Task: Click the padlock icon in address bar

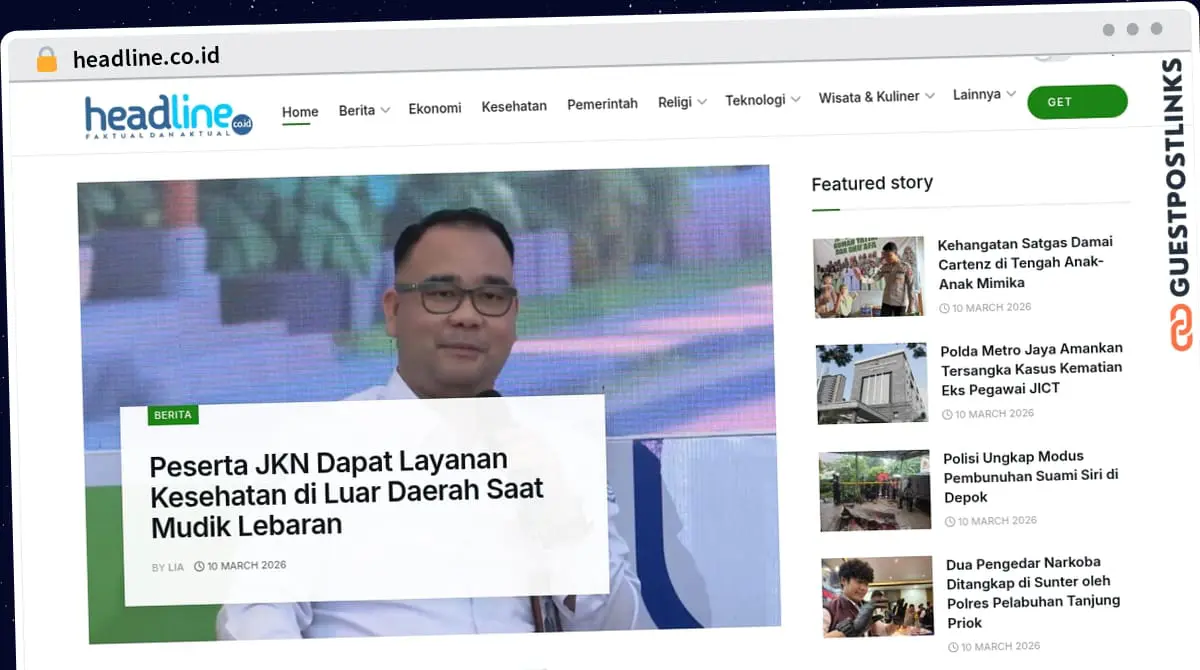Action: tap(47, 59)
